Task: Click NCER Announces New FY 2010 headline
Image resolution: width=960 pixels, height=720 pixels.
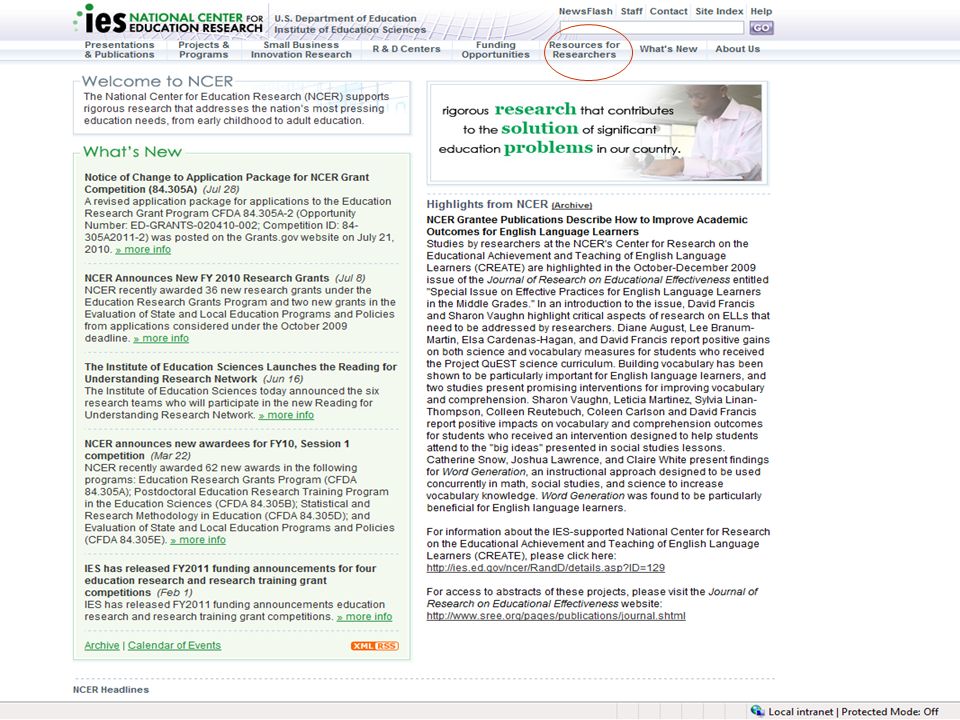Action: tap(206, 278)
